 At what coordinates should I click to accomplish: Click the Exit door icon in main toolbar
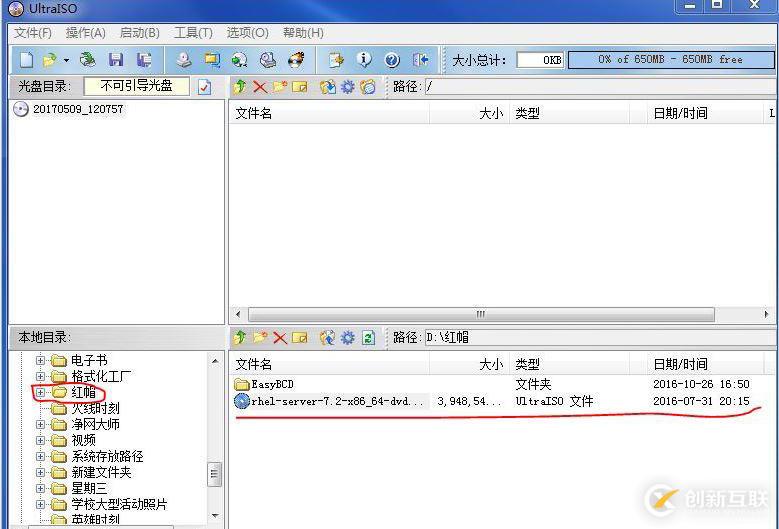[420, 60]
